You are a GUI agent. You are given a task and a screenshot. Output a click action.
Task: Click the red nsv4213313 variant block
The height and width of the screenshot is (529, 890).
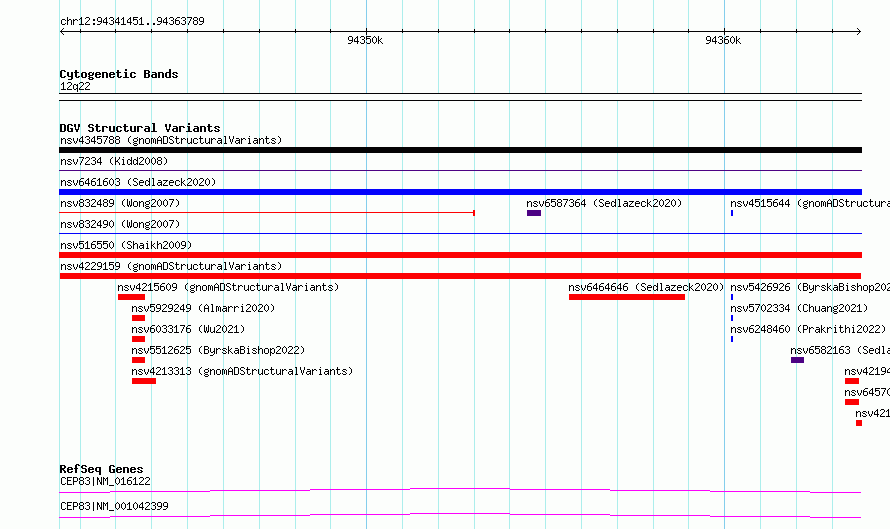144,381
